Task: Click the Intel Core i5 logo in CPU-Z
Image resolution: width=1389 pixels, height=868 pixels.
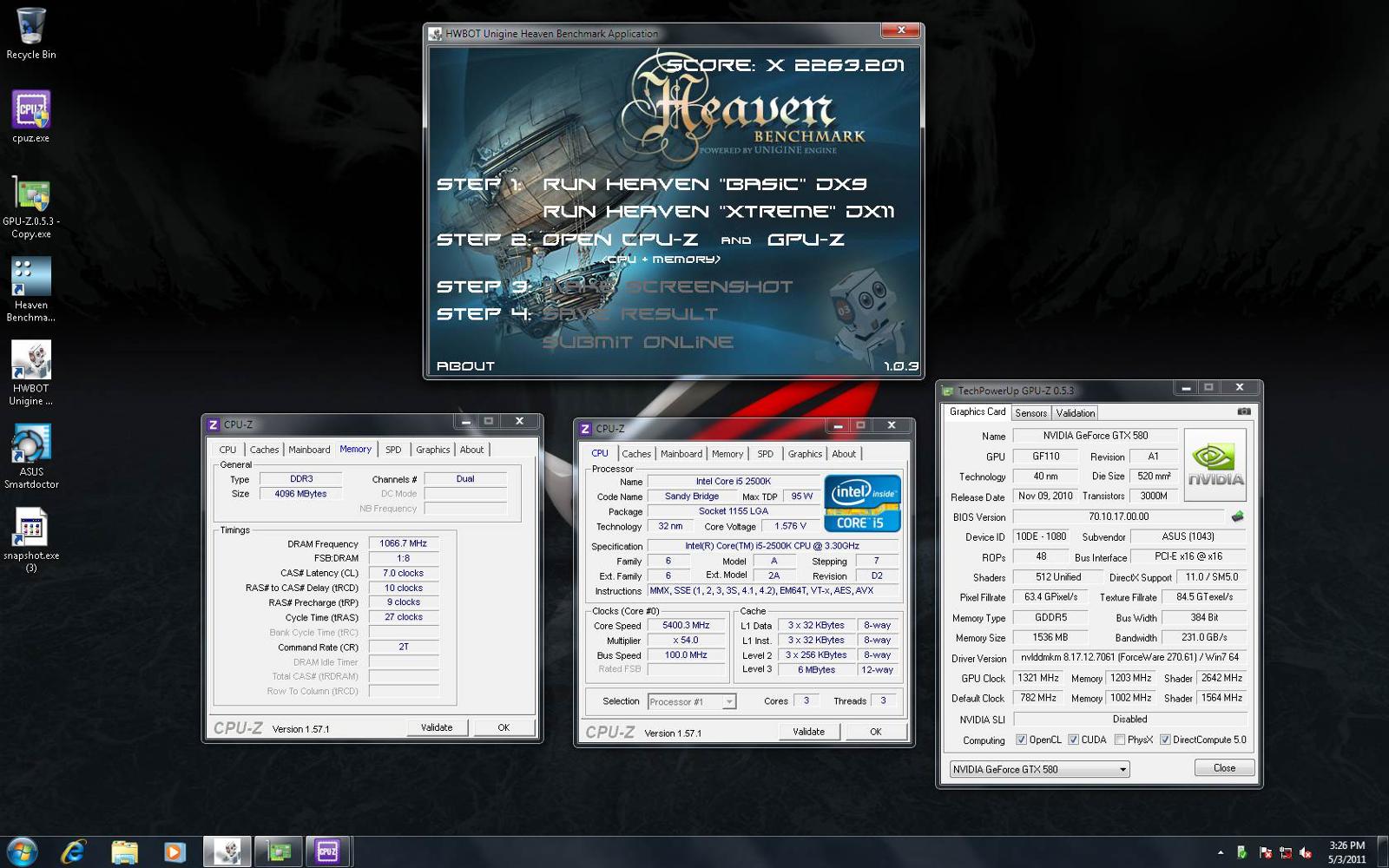Action: [862, 503]
